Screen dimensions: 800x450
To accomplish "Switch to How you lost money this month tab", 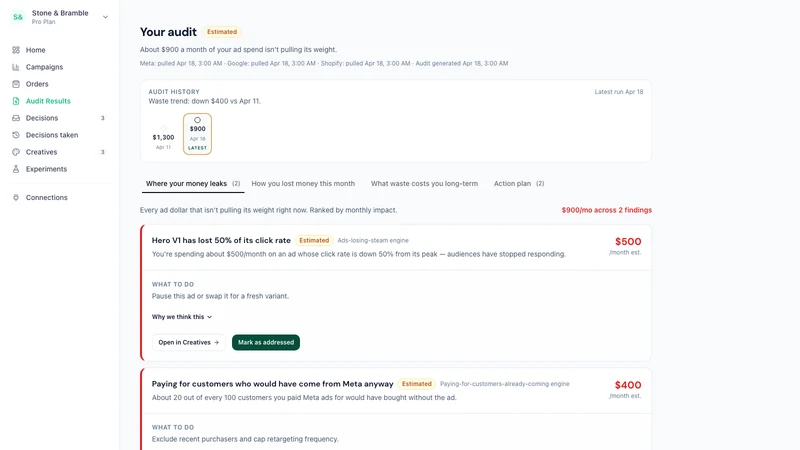I will point(303,184).
